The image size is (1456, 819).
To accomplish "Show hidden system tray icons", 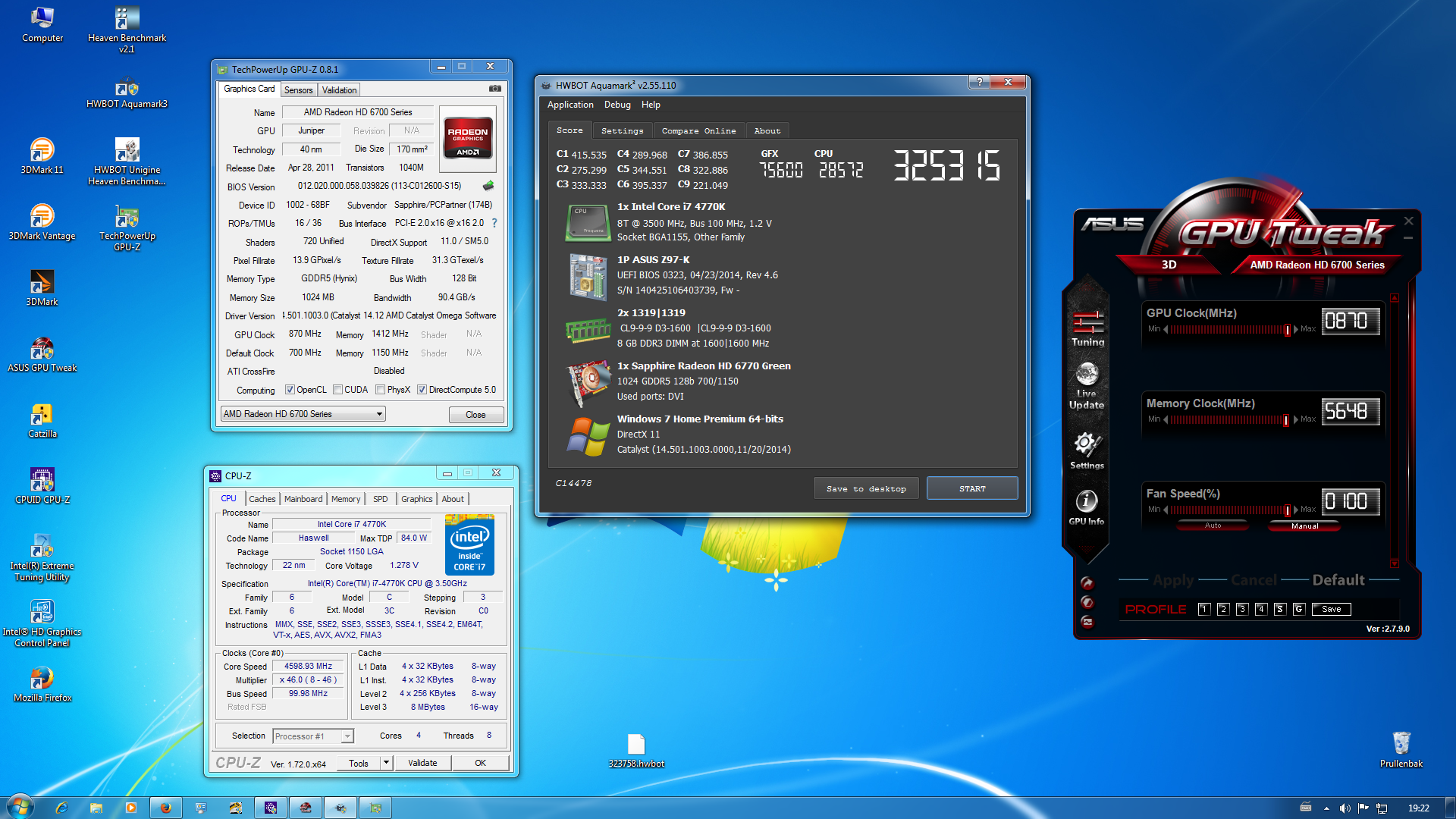I will click(x=1326, y=808).
